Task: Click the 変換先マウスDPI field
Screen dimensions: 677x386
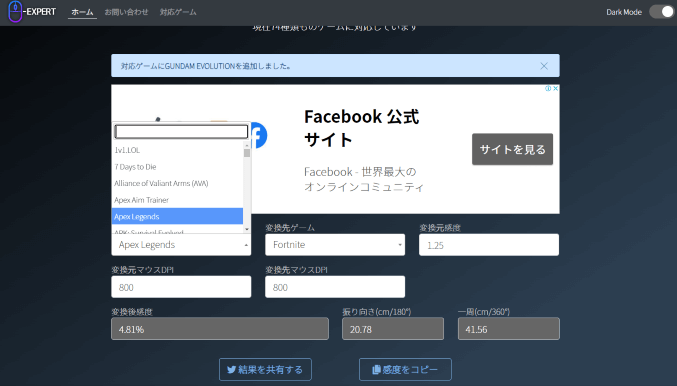Action: pos(335,287)
